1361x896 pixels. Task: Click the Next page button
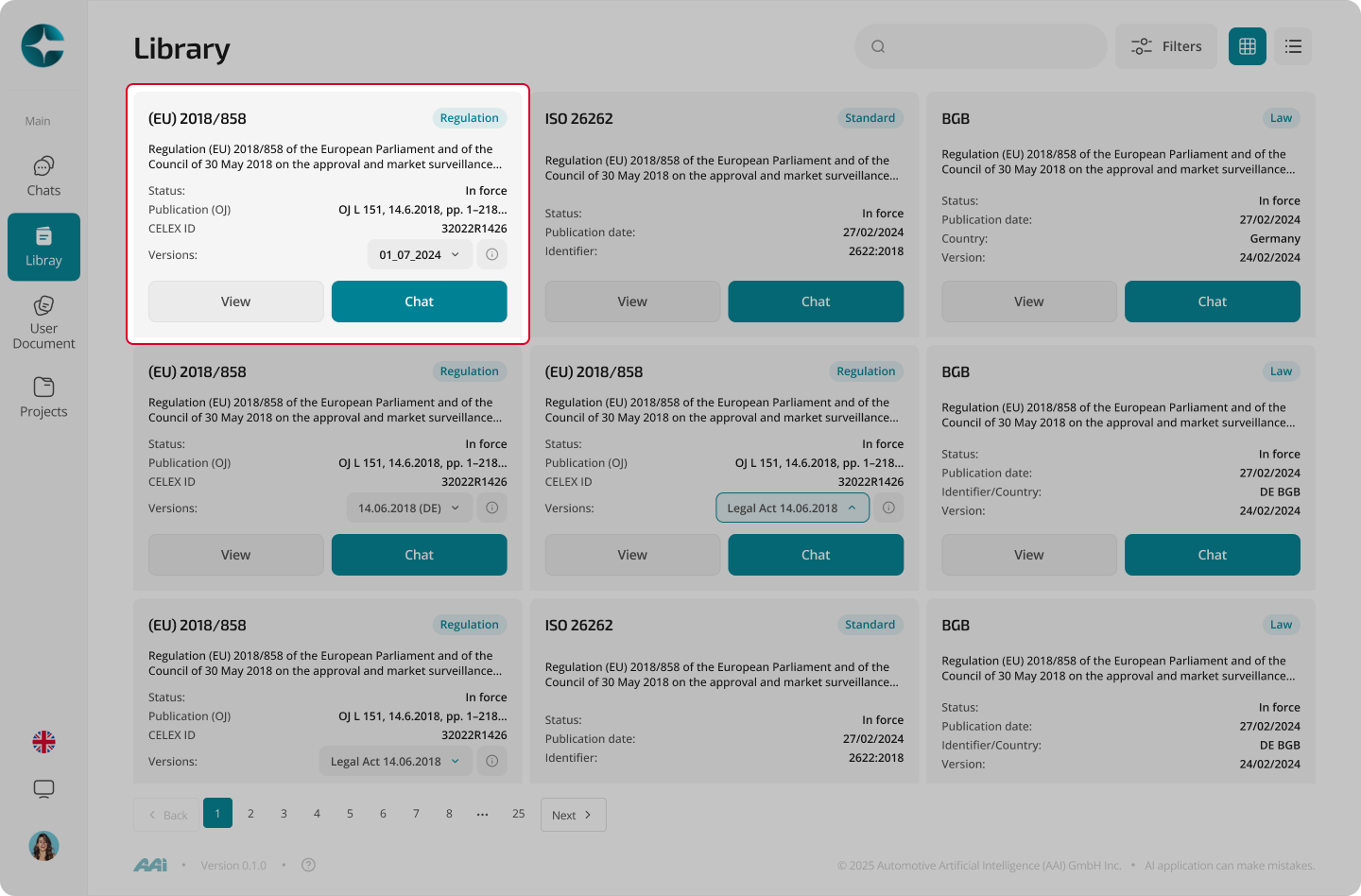pos(573,815)
